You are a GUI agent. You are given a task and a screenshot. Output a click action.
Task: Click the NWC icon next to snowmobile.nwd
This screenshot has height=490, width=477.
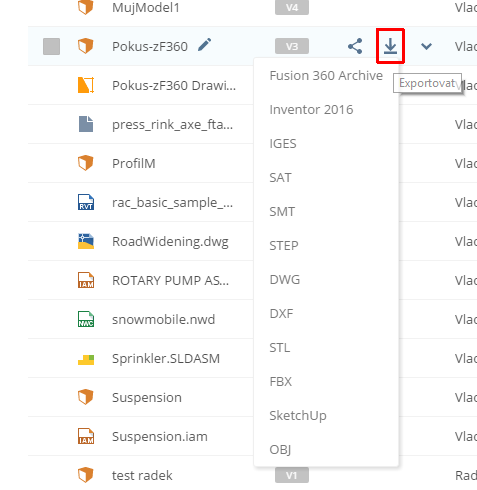tap(86, 319)
